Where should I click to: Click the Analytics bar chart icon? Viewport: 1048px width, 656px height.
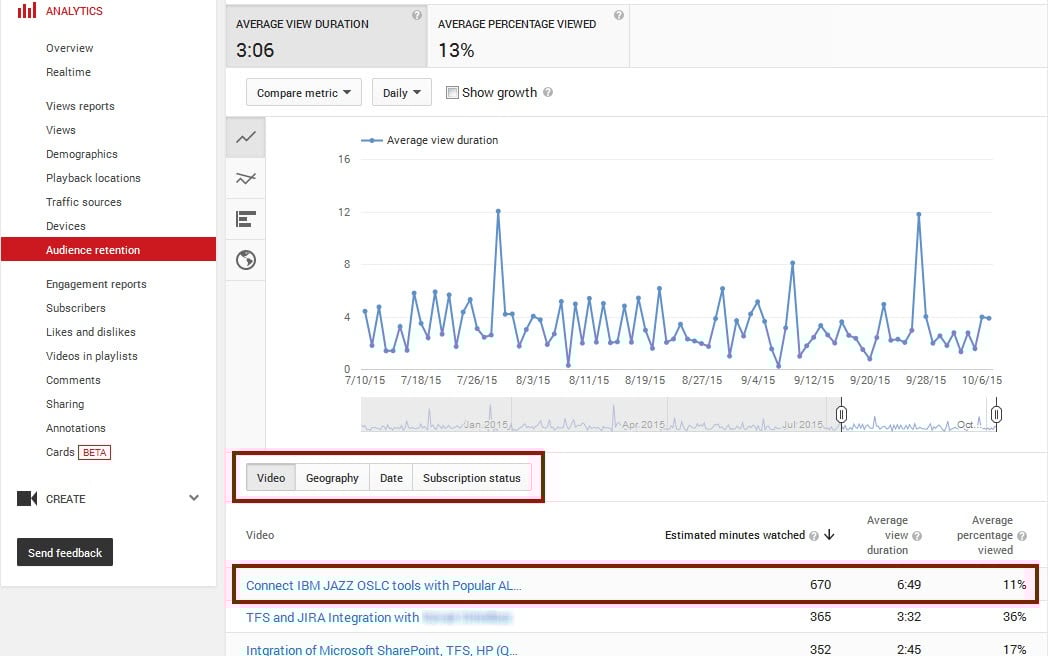(27, 10)
